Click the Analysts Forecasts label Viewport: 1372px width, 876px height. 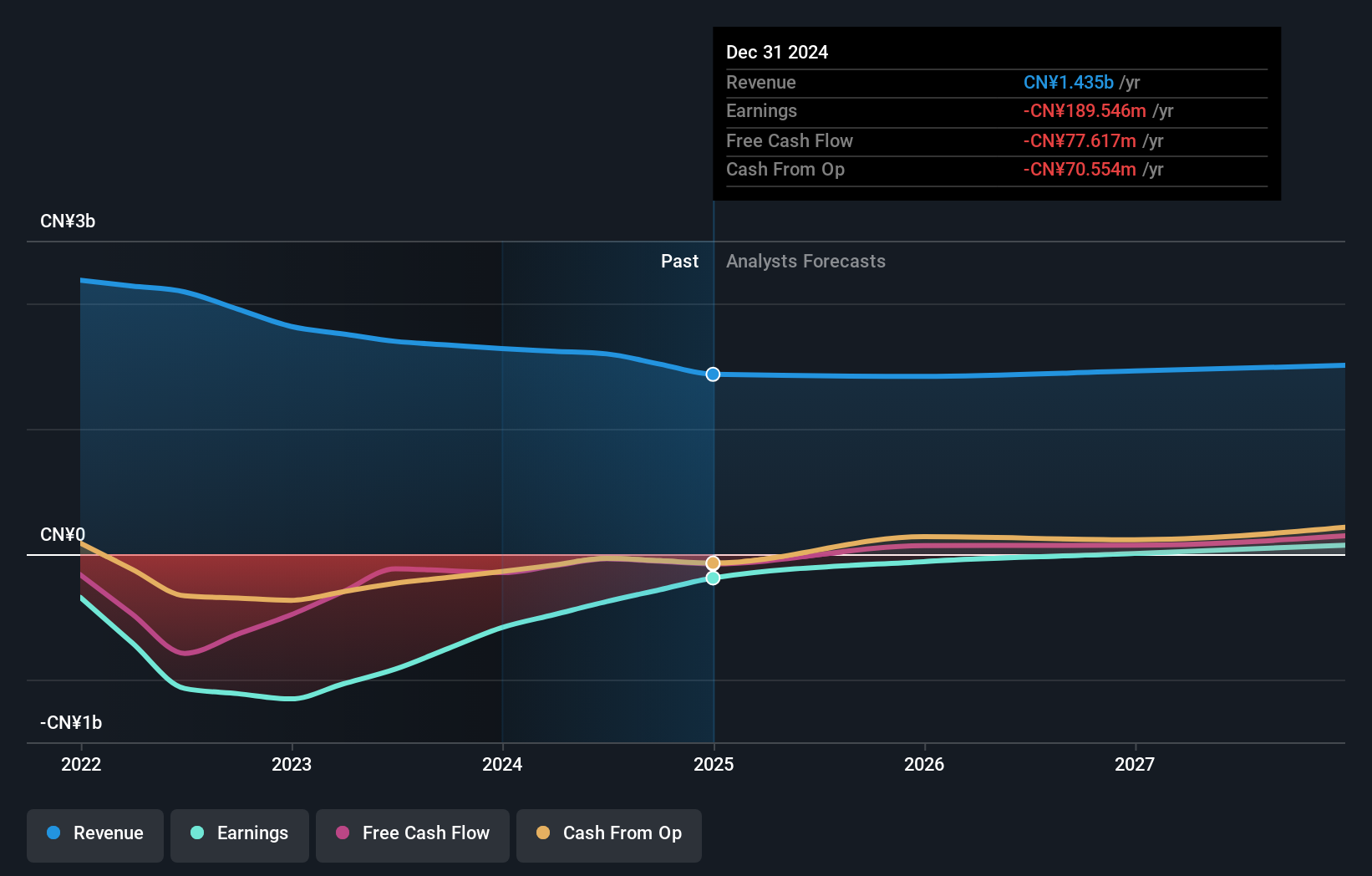[x=805, y=262]
